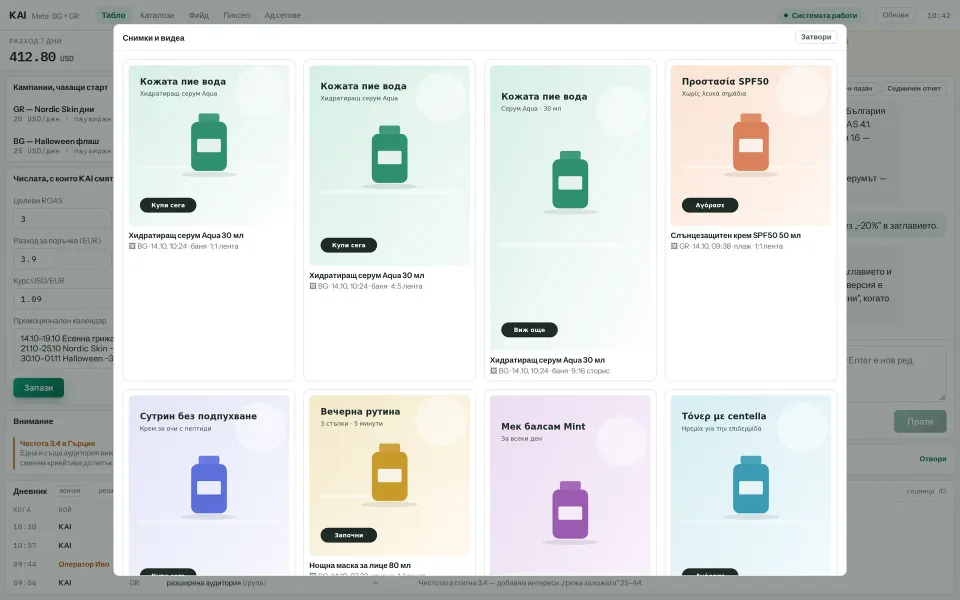Screen dimensions: 960x600
Task: Click the Αγόρασε pill in the SPF50 creative
Action: click(710, 205)
